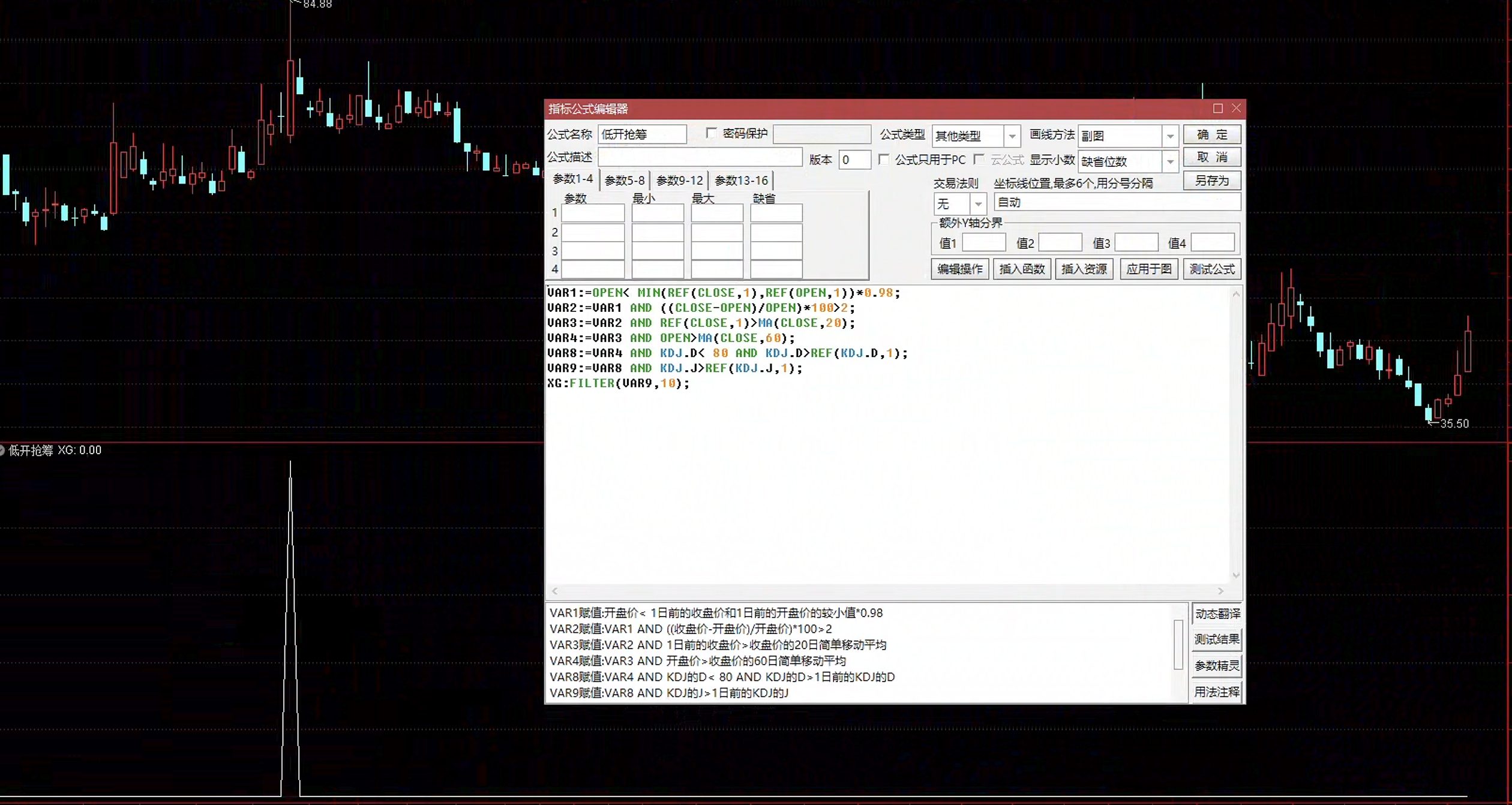Click the 动态翻译 side button
Viewport: 1512px width, 805px height.
tap(1217, 614)
